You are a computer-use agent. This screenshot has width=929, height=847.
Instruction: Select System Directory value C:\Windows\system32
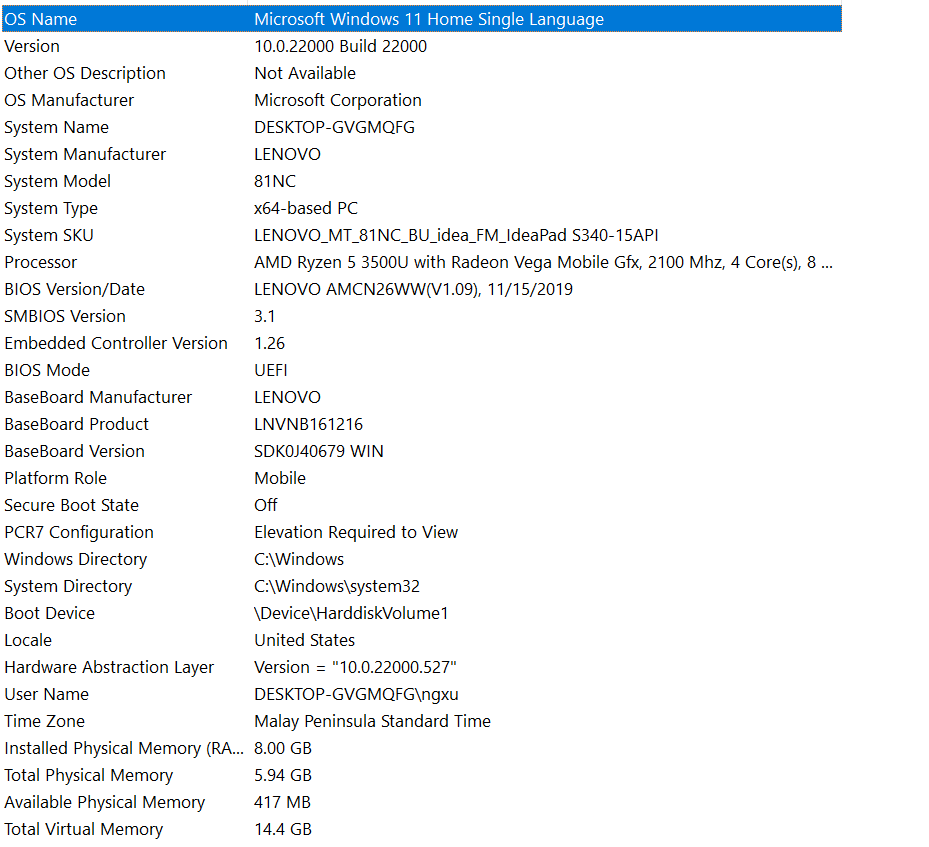click(337, 586)
